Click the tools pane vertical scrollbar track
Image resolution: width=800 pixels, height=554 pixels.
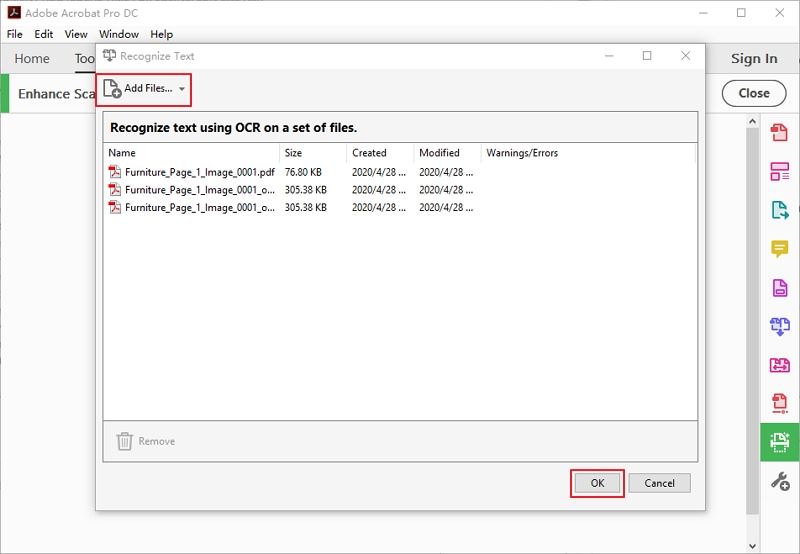click(752, 334)
